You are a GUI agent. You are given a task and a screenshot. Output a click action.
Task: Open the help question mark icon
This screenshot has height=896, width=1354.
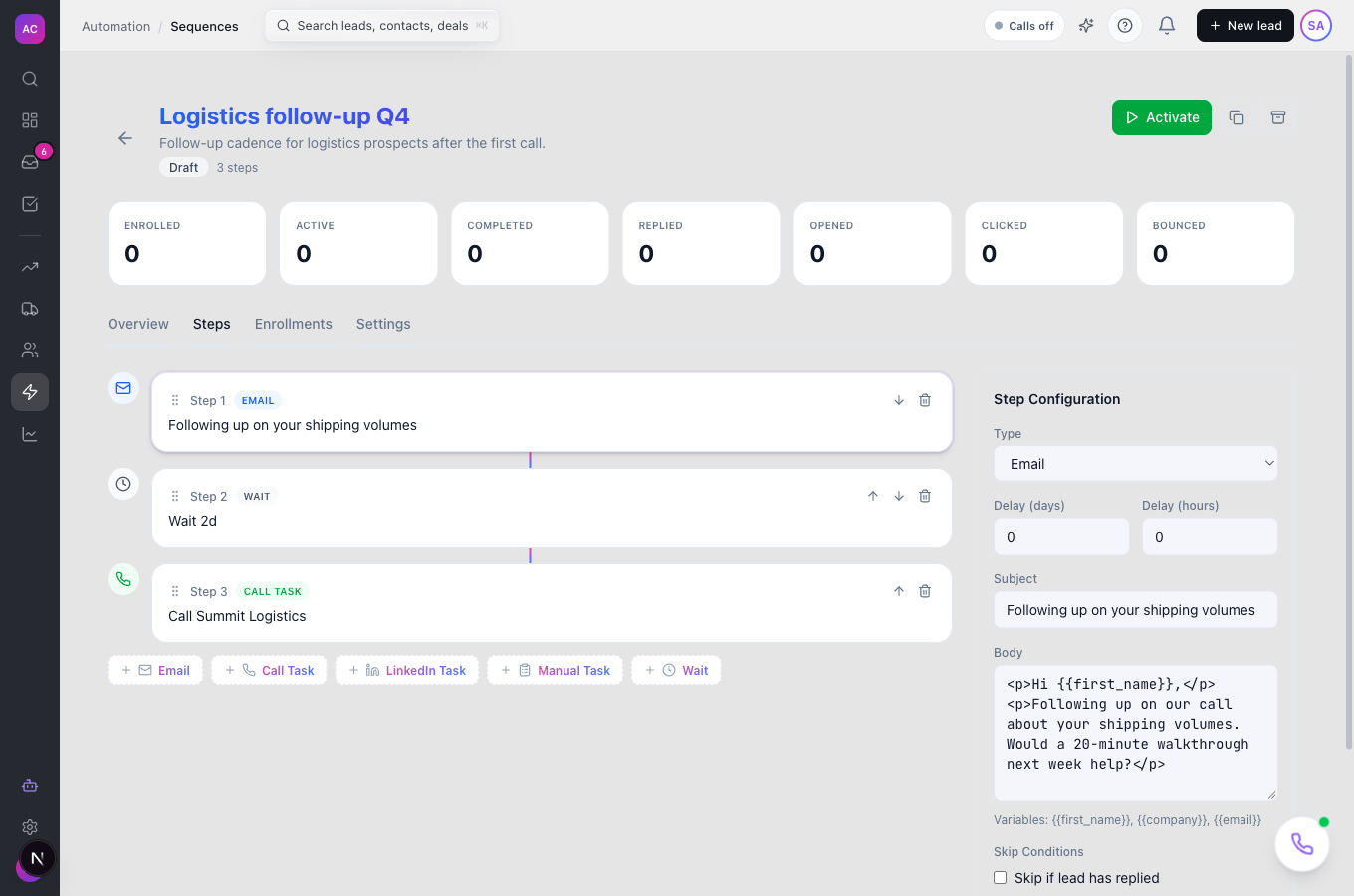click(x=1125, y=26)
